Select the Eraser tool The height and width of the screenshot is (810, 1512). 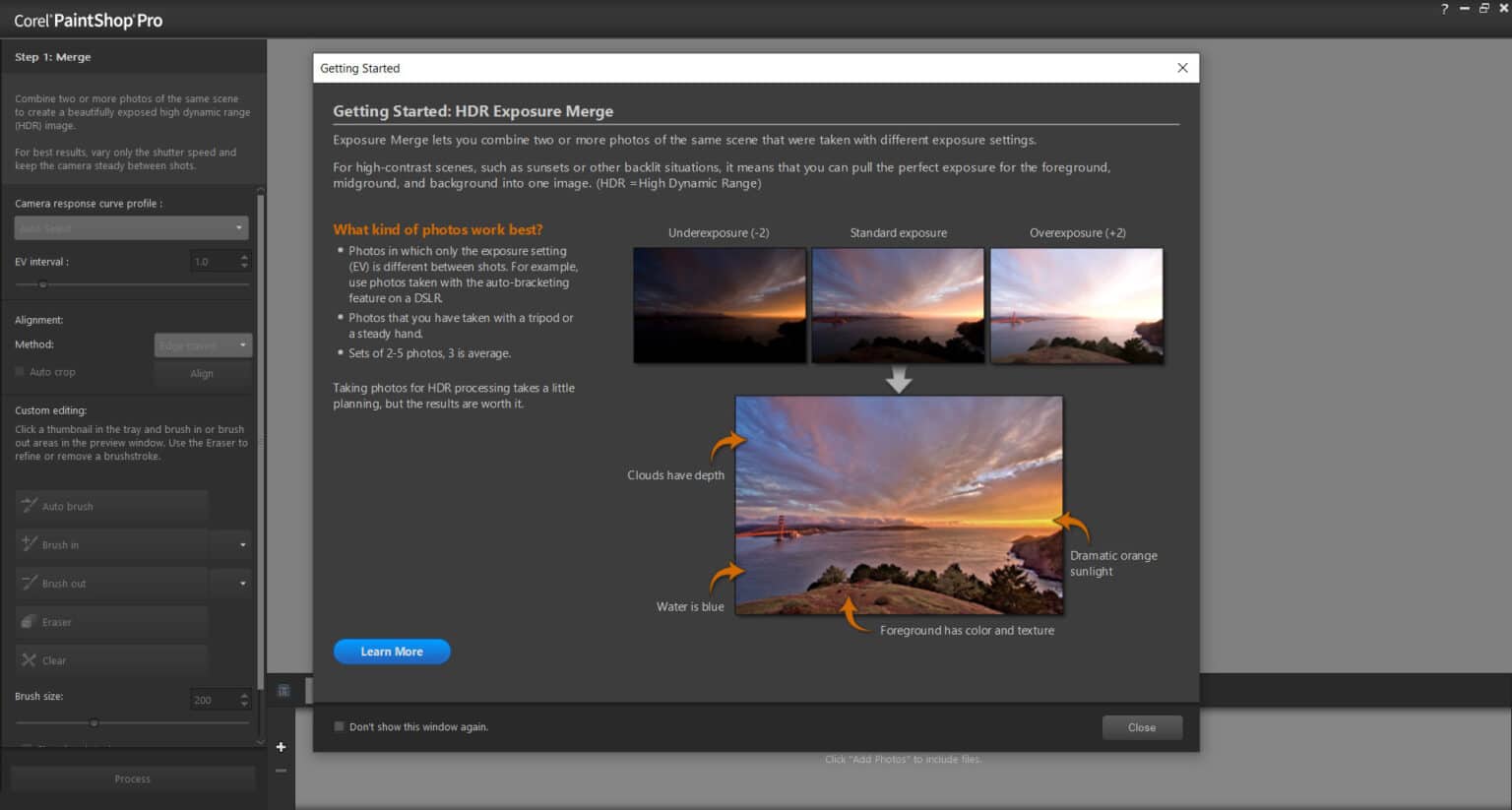(x=111, y=621)
